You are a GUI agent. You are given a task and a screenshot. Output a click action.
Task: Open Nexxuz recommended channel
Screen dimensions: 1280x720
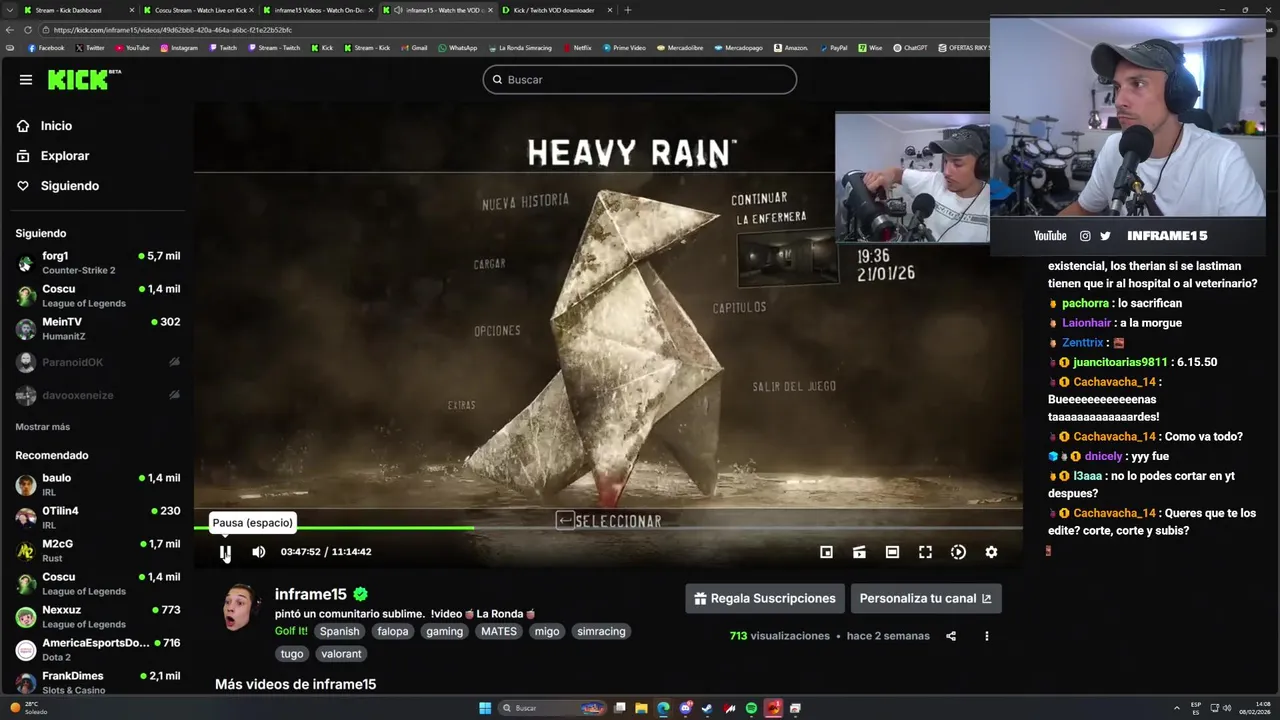(98, 617)
